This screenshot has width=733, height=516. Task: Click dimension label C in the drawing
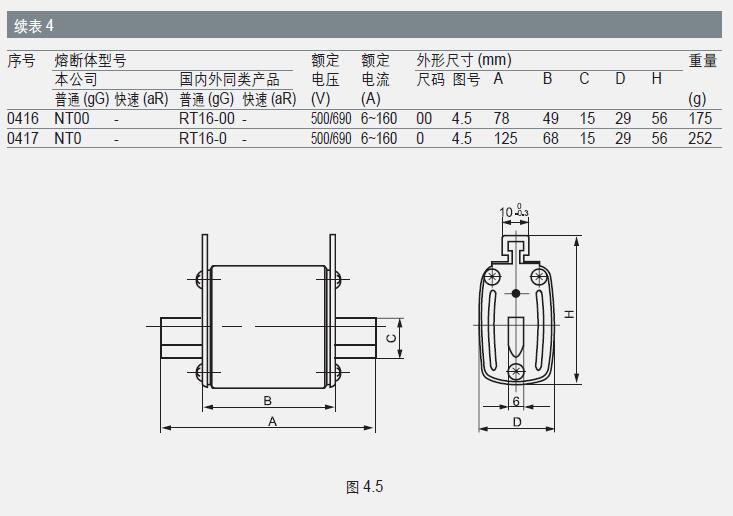click(x=391, y=337)
